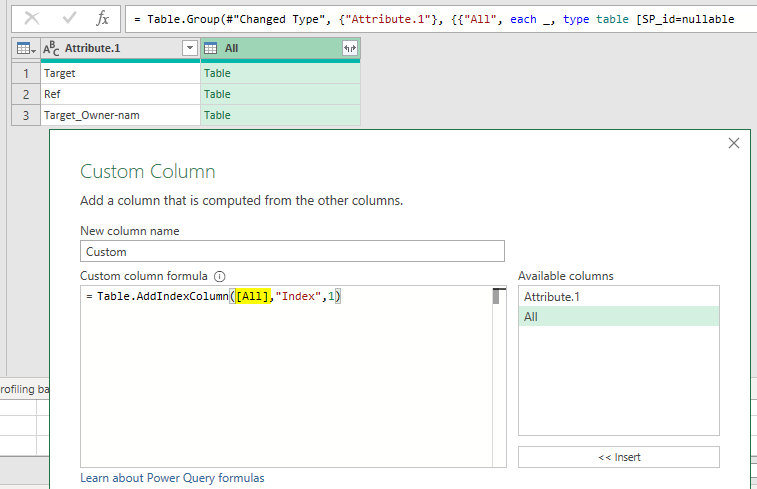Open the Table value in Target_Owner-nam row
The image size is (757, 489).
click(217, 115)
